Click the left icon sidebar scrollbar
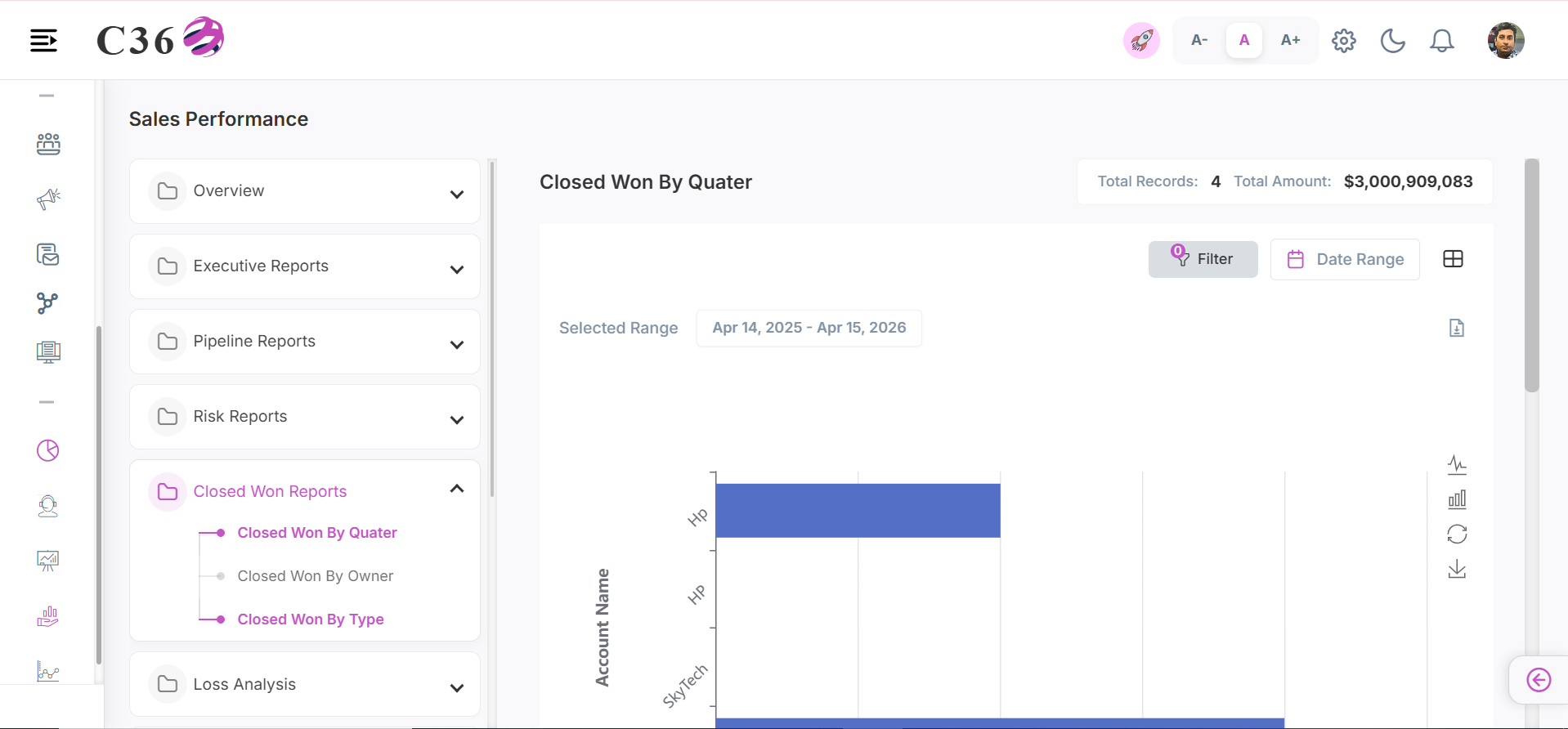 (x=99, y=495)
